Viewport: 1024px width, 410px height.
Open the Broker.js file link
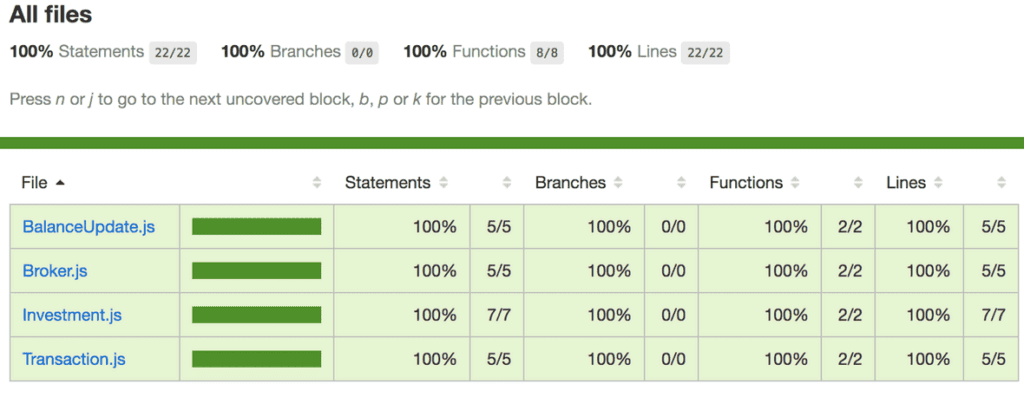pyautogui.click(x=62, y=271)
